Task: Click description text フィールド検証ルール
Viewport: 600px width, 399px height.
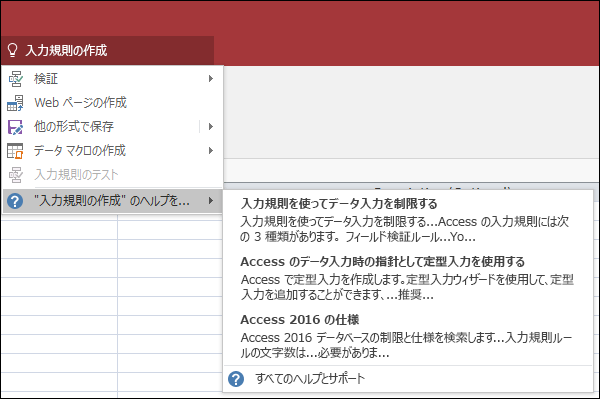Action: point(391,237)
